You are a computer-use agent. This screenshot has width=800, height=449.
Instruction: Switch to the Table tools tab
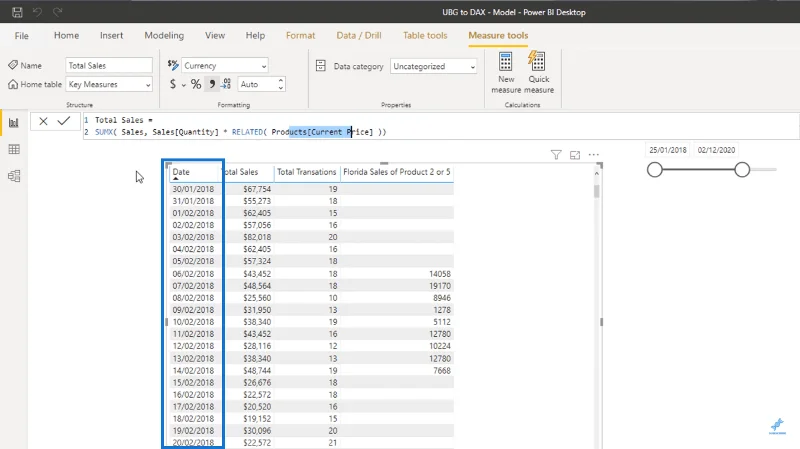[425, 35]
